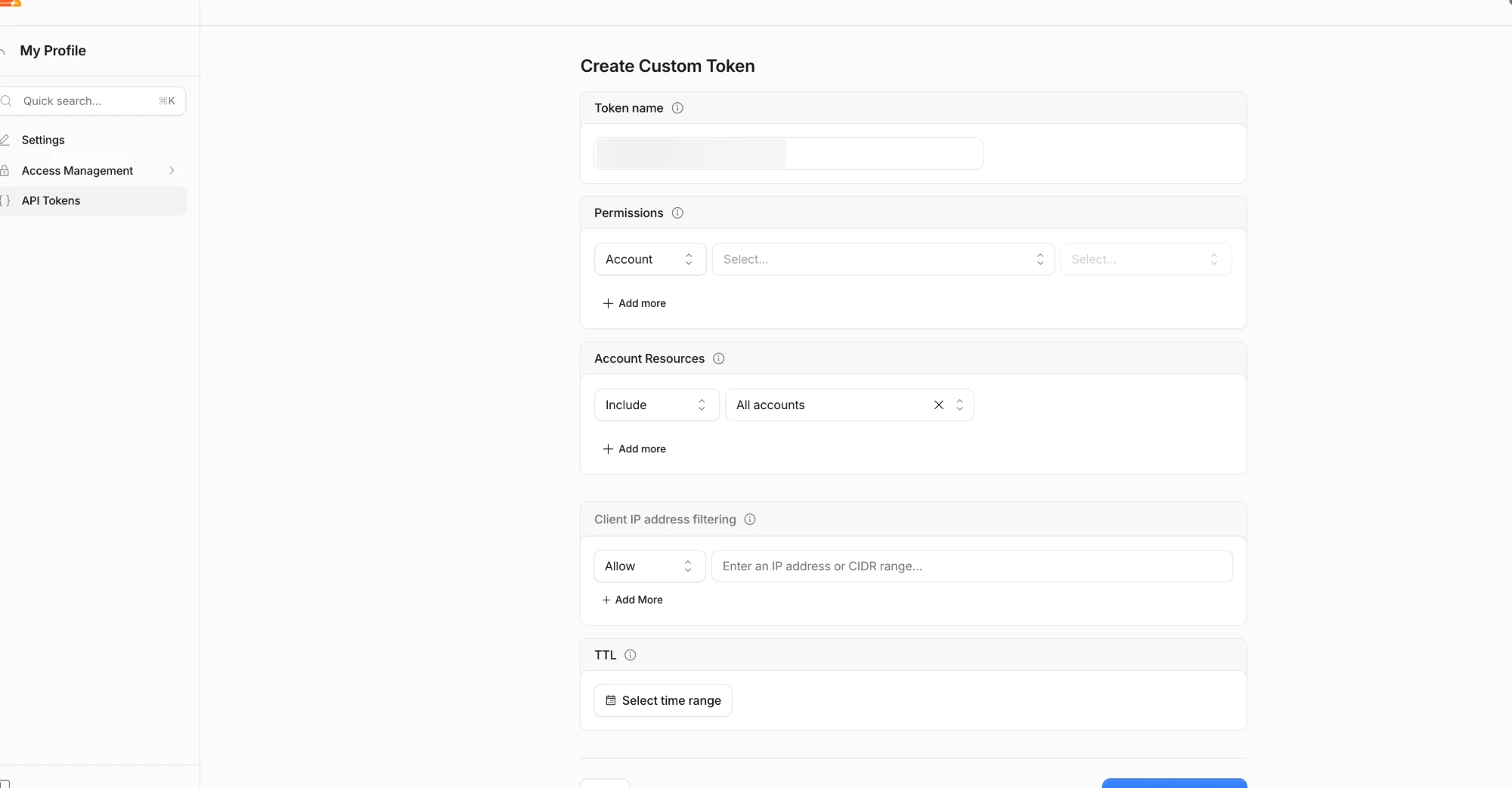Viewport: 1512px width, 788px height.
Task: Open the middle permissions Select dropdown
Action: [883, 259]
